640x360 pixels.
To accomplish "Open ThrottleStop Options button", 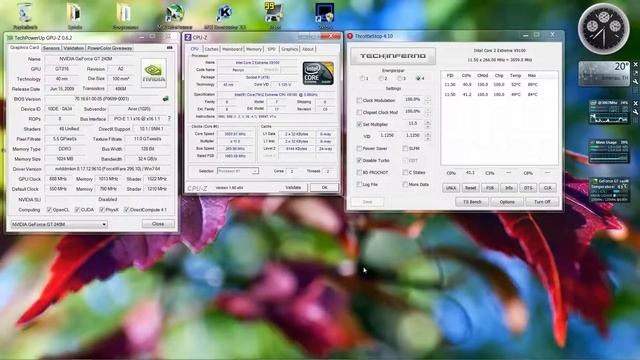I will coord(507,202).
